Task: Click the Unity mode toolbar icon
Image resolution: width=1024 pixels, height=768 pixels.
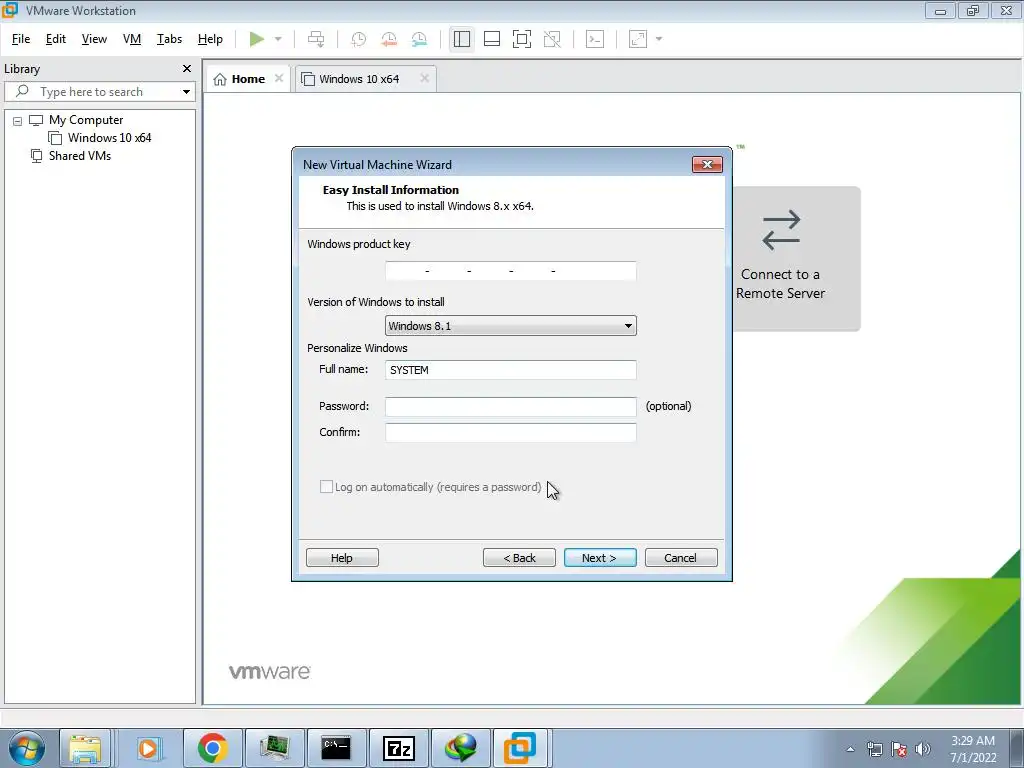Action: (552, 39)
